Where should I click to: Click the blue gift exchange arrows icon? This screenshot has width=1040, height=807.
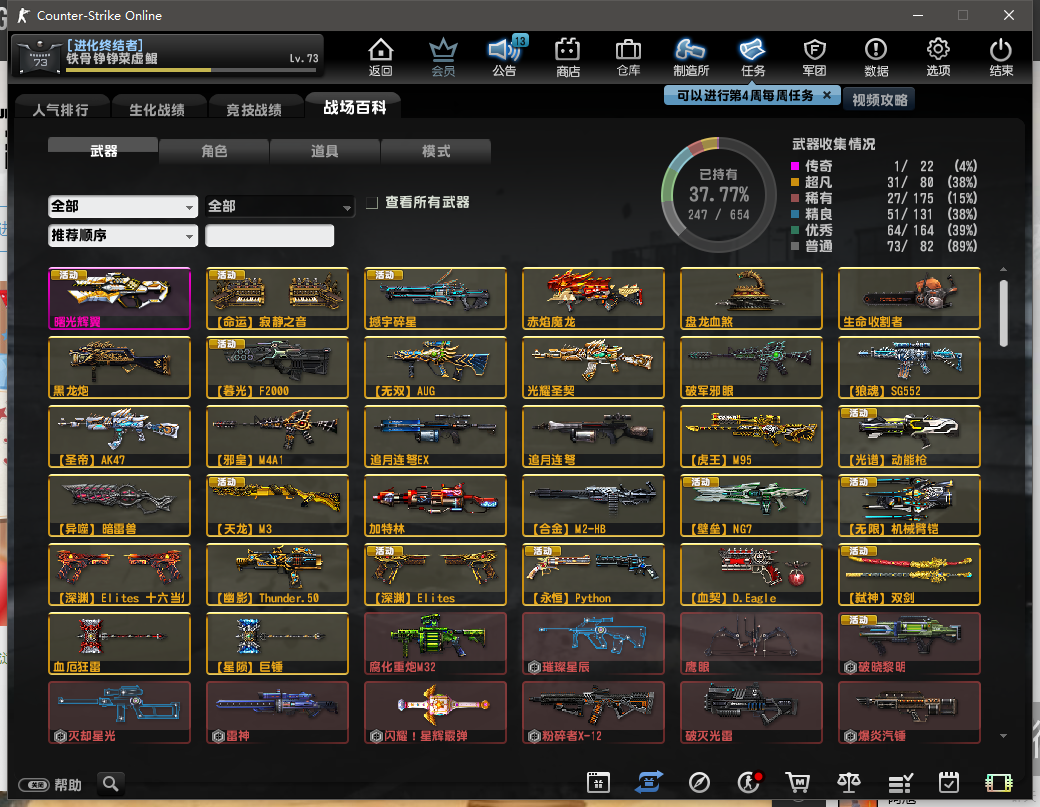pos(648,782)
